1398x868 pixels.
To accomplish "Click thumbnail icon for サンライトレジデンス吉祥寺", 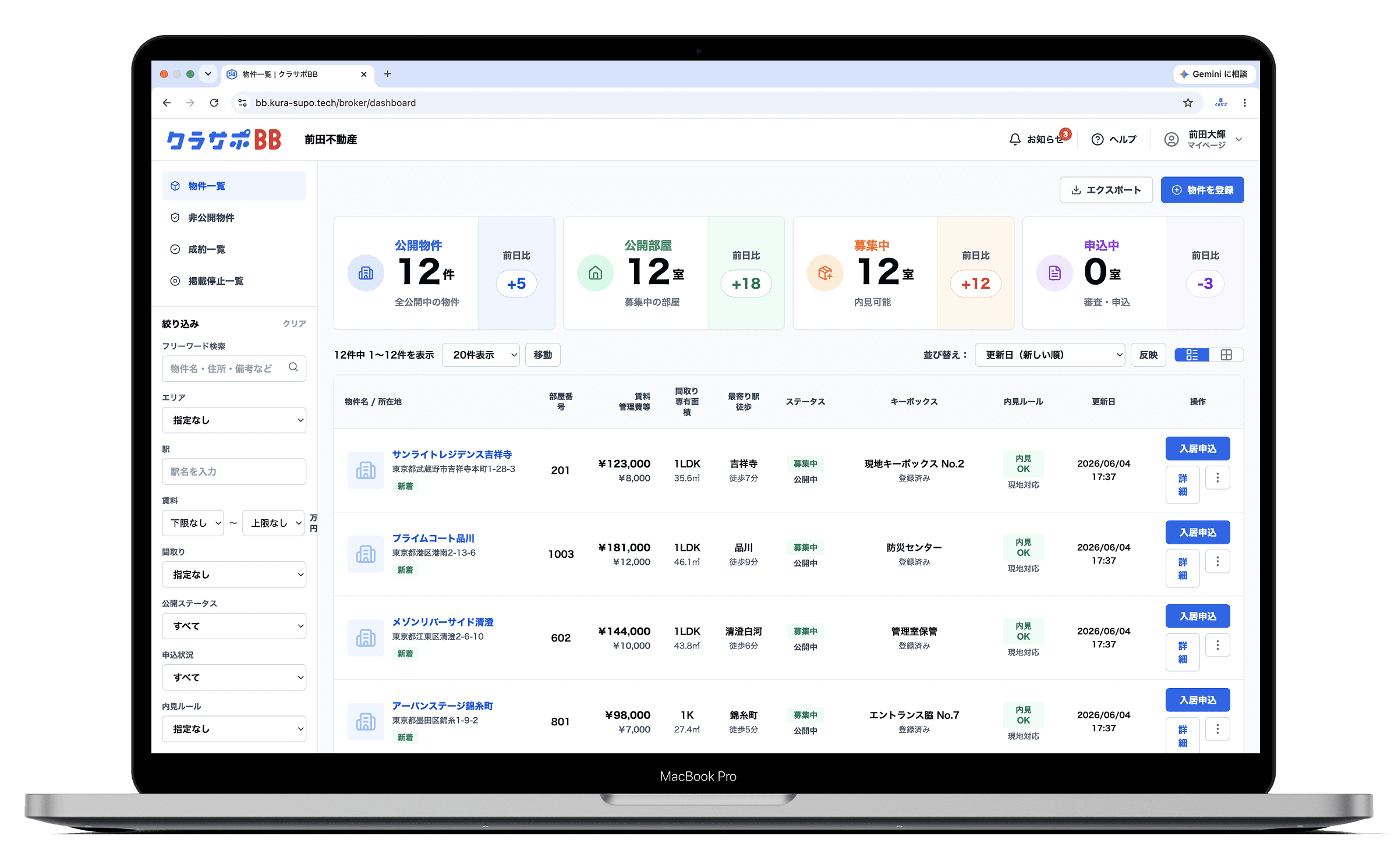I will coord(366,470).
